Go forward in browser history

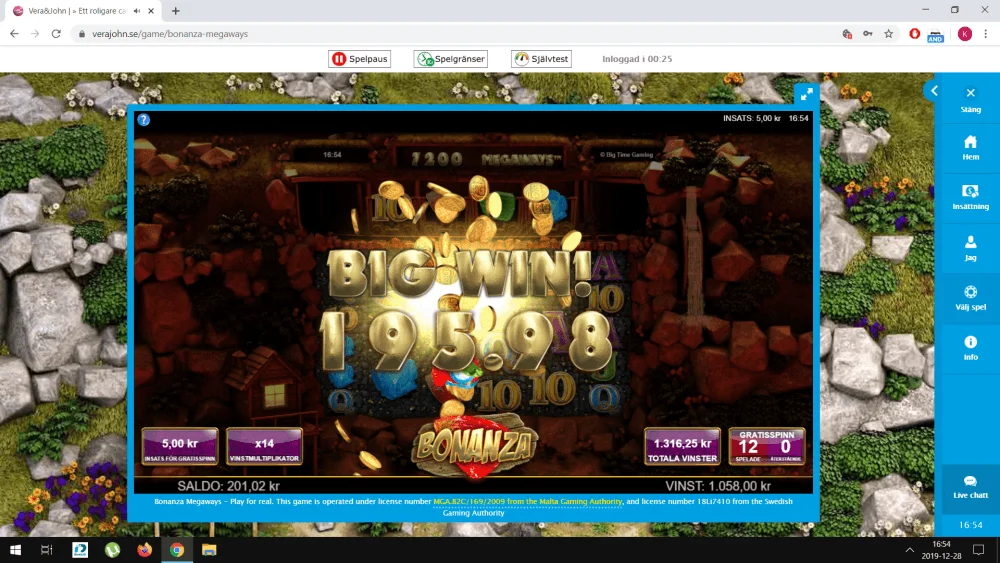tap(35, 34)
